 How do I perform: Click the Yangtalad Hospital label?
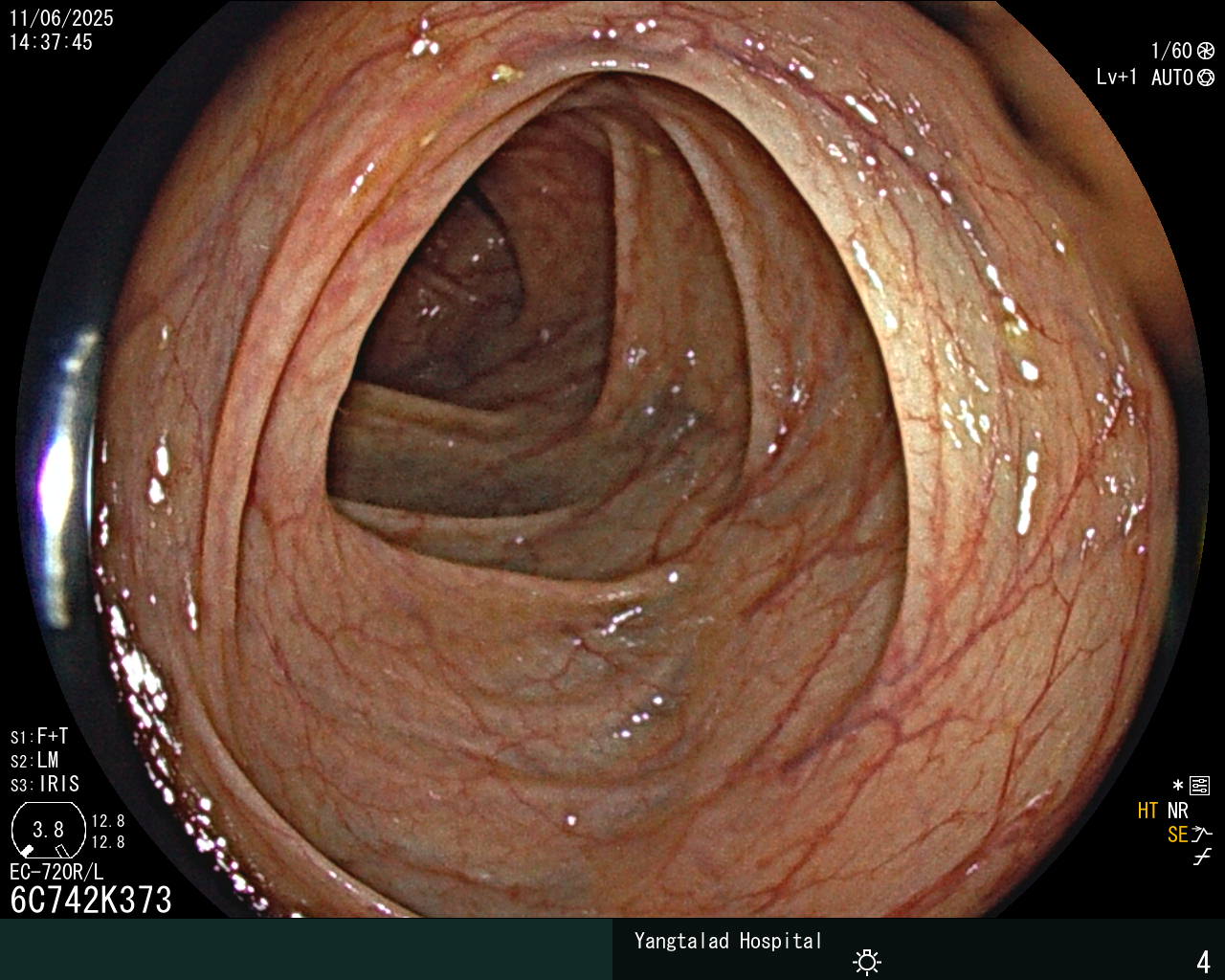(x=728, y=942)
